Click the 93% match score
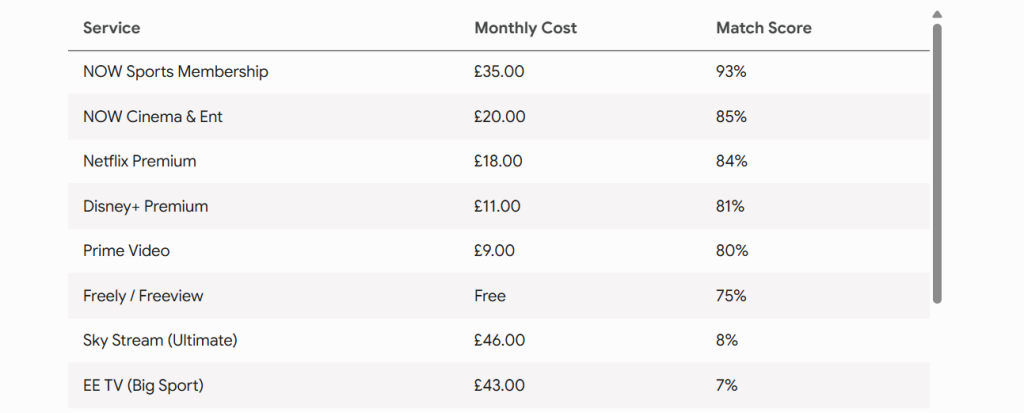The height and width of the screenshot is (413, 1024). (731, 72)
